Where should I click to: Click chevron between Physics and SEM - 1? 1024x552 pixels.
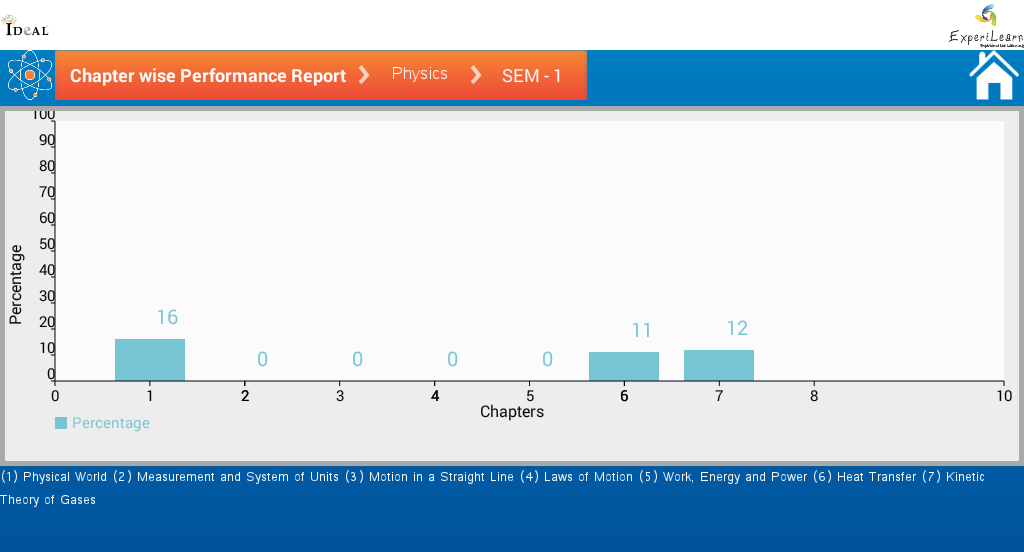(476, 75)
